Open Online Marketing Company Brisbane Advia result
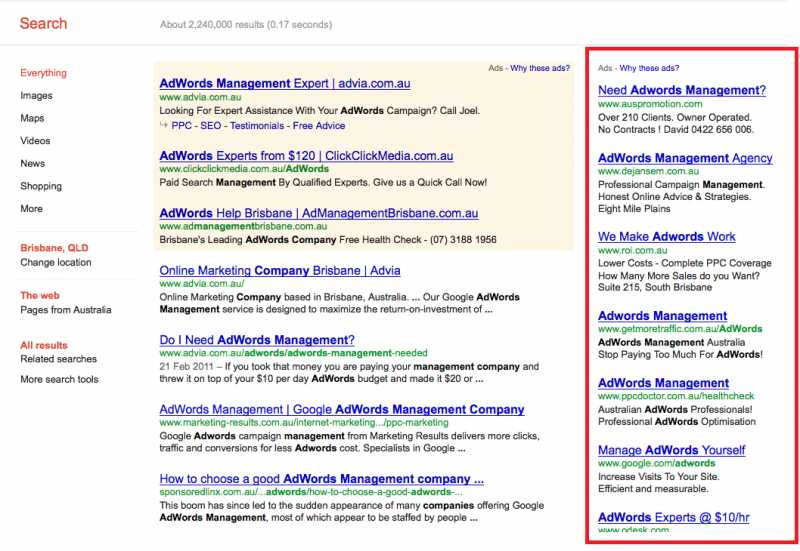Screen dimensions: 800x551 coord(280,270)
